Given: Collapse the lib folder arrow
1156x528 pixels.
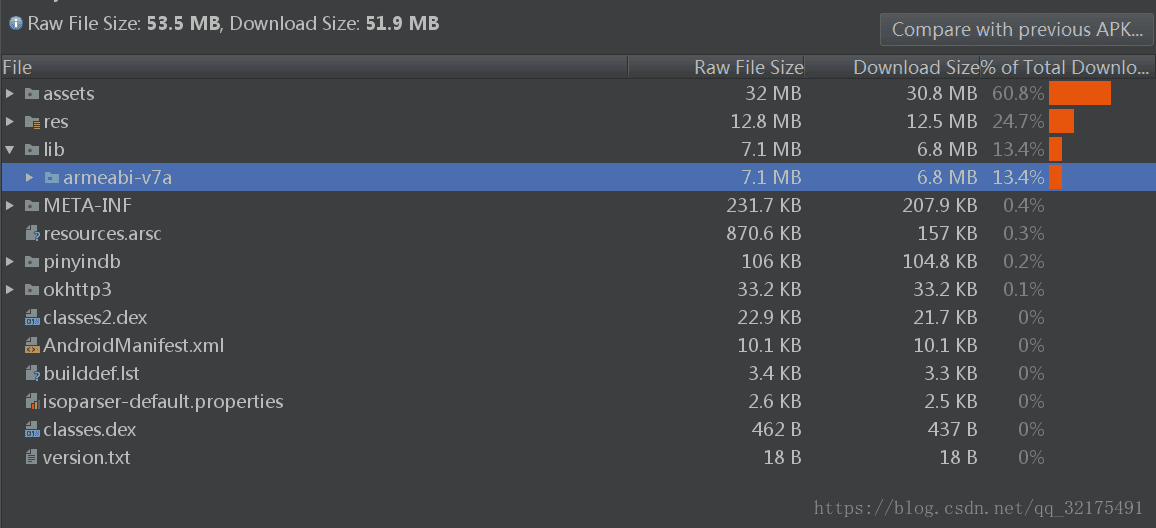Looking at the screenshot, I should (10, 150).
